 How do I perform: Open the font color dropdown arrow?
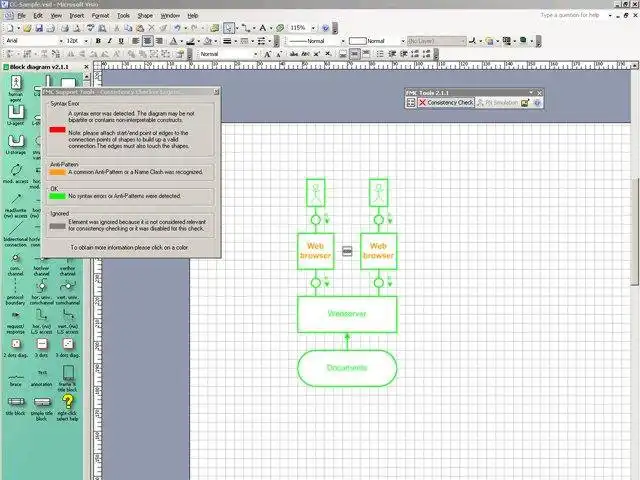[181, 41]
